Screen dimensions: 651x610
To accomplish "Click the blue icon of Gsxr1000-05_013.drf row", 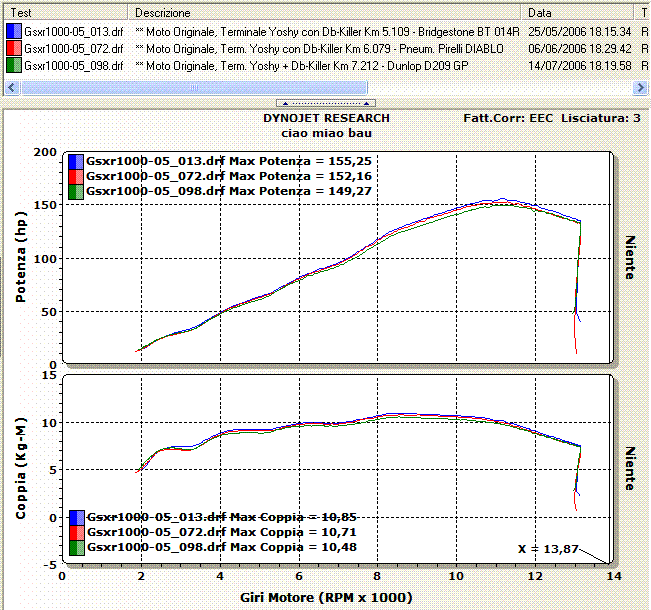I will 14,33.
